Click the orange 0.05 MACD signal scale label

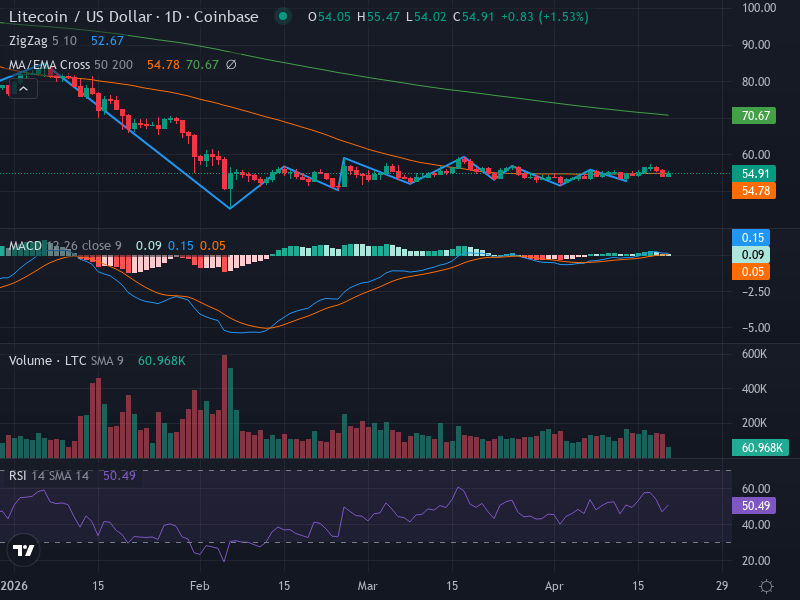click(751, 272)
